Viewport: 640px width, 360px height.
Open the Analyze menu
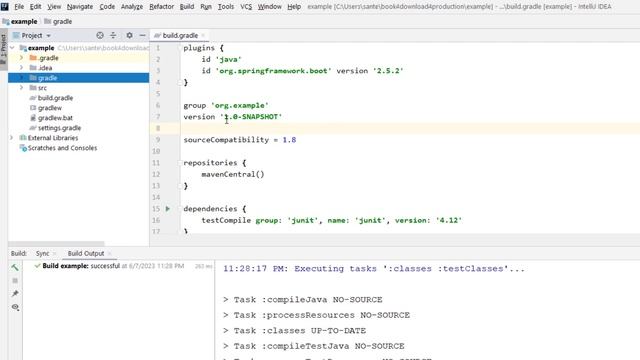click(132, 7)
